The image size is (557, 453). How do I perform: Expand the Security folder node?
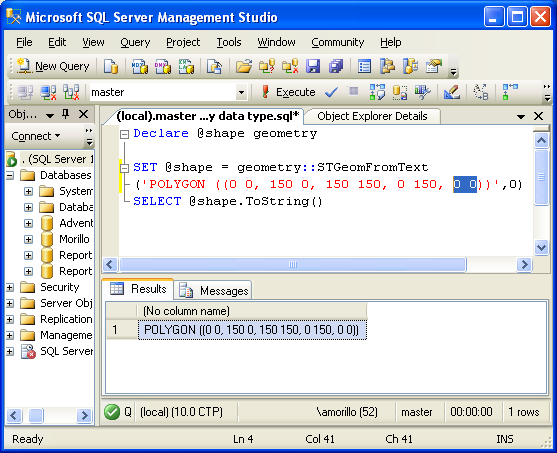pyautogui.click(x=10, y=287)
